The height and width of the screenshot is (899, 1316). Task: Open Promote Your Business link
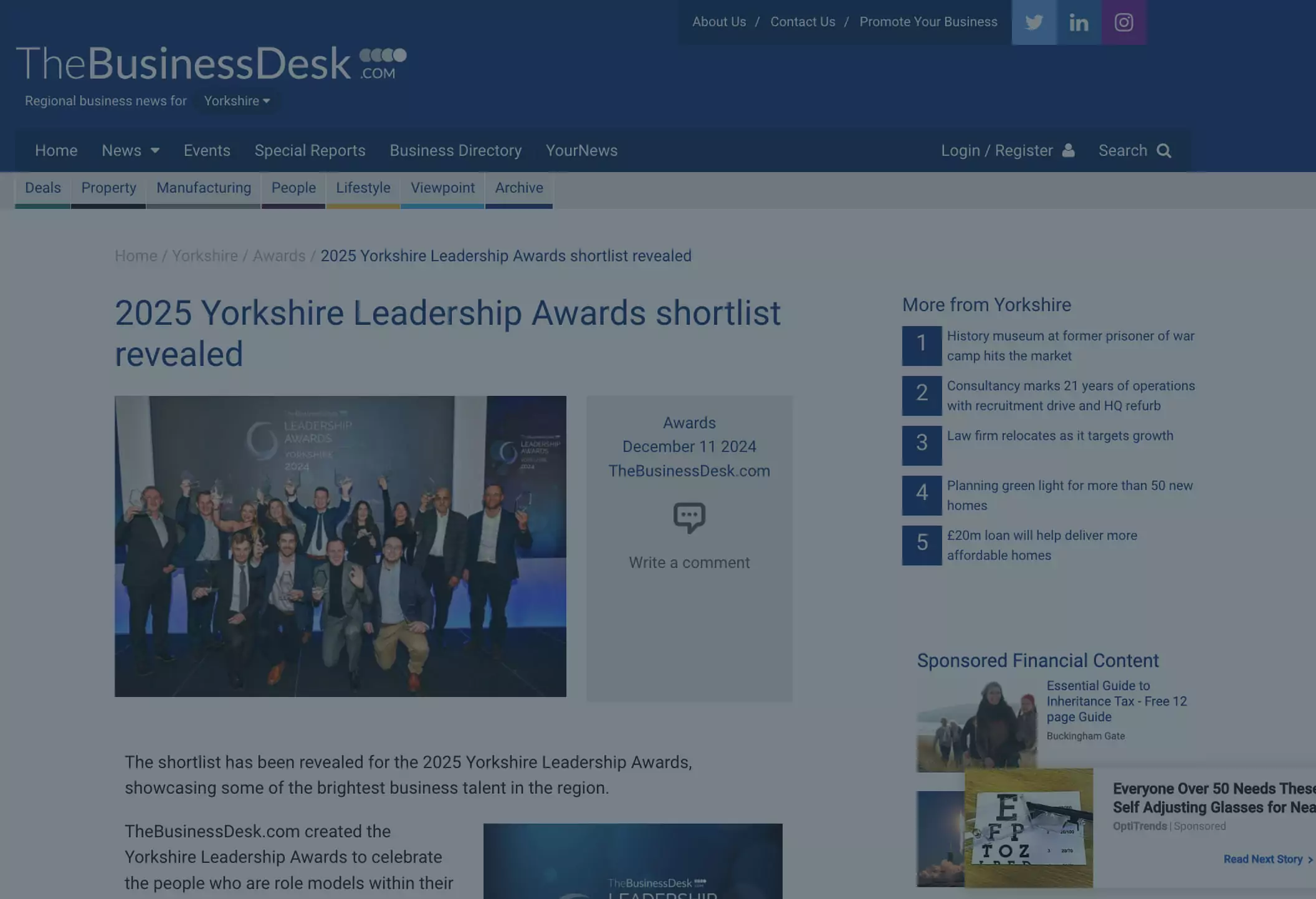coord(928,22)
